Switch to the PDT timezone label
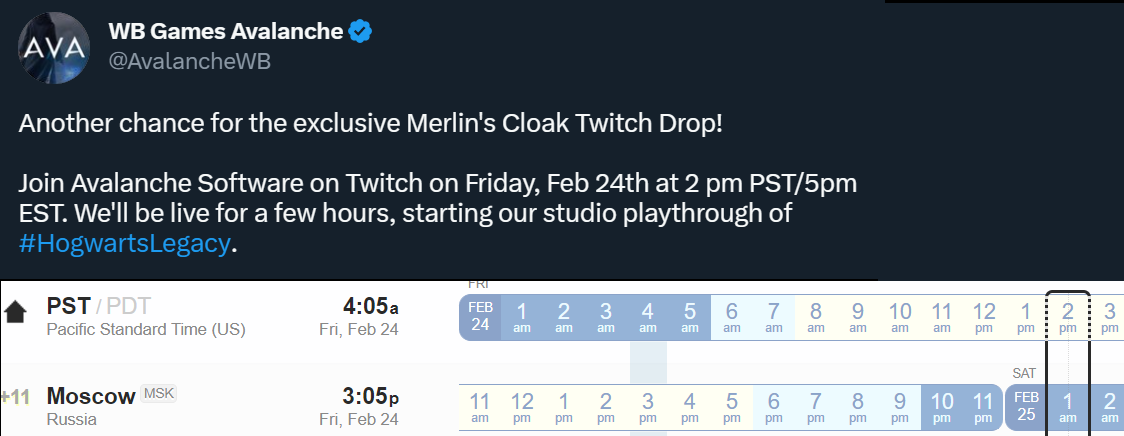 click(x=129, y=306)
